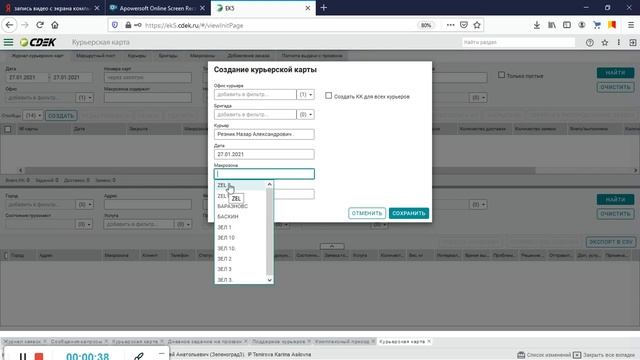Go forward with the browser forward arrow
Image resolution: width=640 pixels, height=360 pixels.
pyautogui.click(x=25, y=25)
